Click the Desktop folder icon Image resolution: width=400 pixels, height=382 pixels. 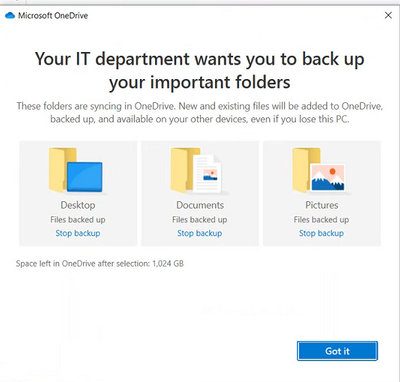point(76,170)
